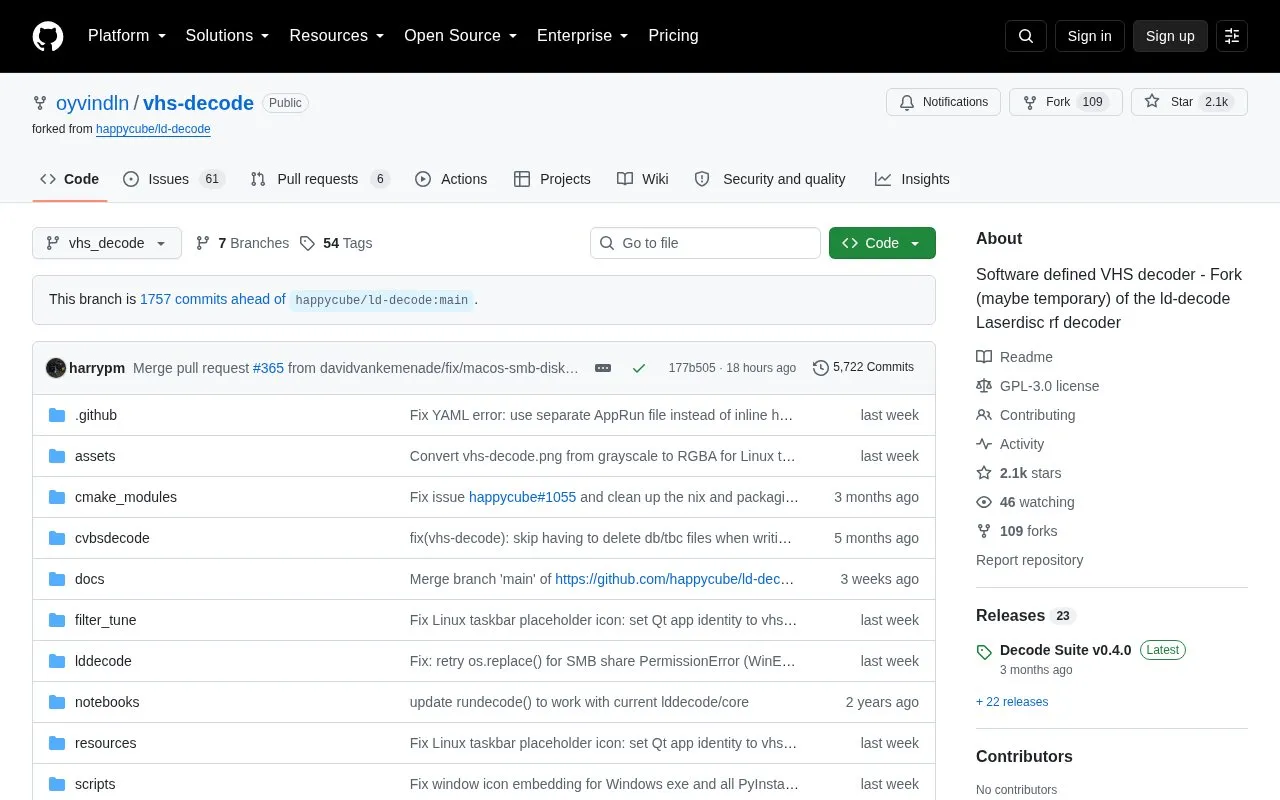Click the eye icon beside watching
The image size is (1280, 800).
pos(984,502)
